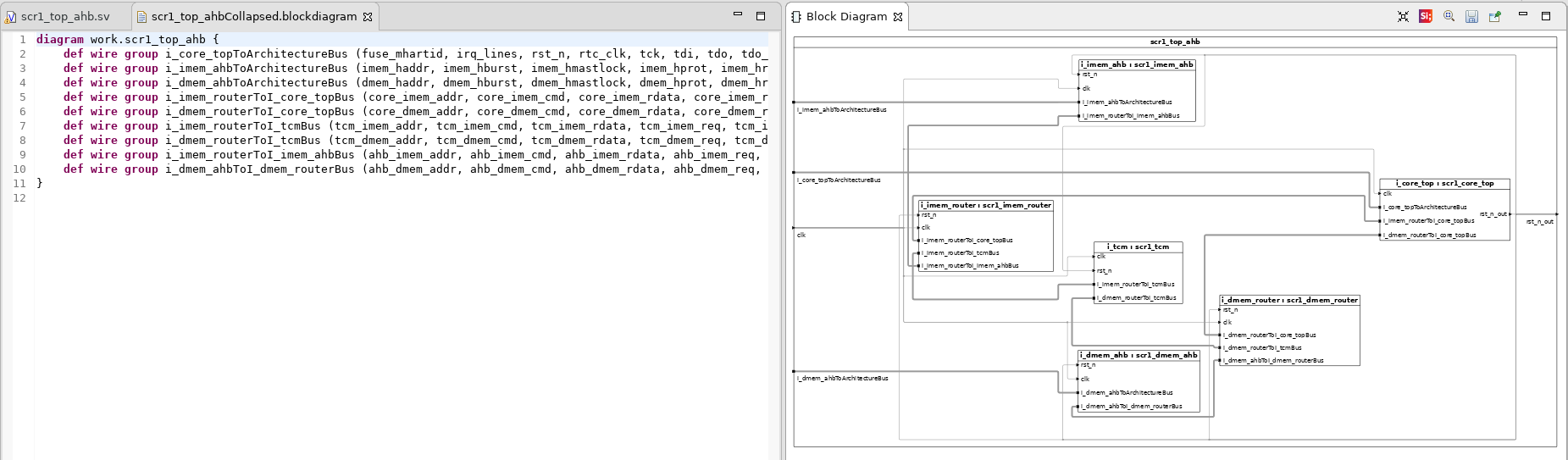Switch to the scr1_top_ahb.sv tab
1568x460 pixels.
(65, 16)
